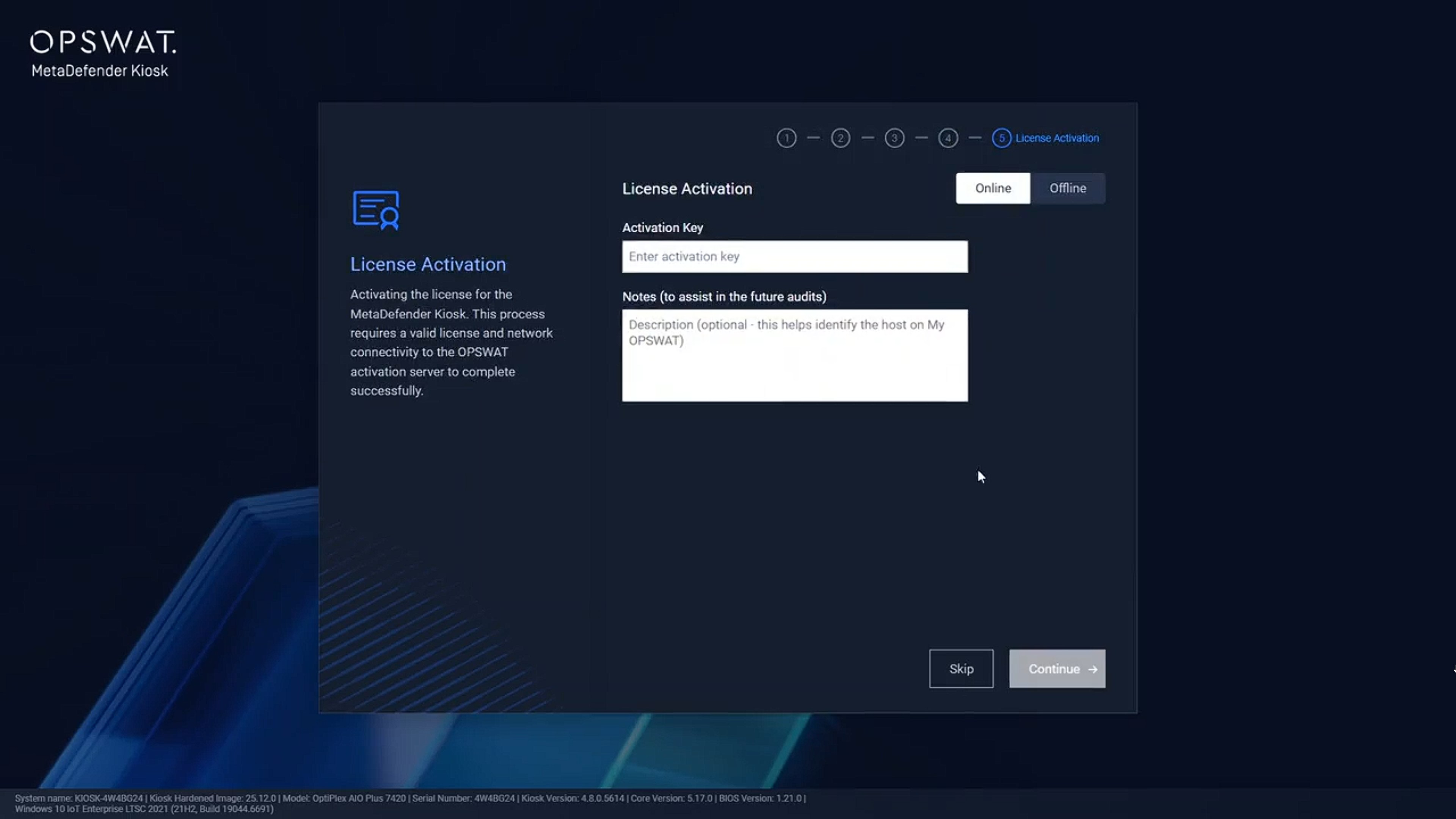
Task: Click the blue License Activation heading
Action: click(428, 264)
